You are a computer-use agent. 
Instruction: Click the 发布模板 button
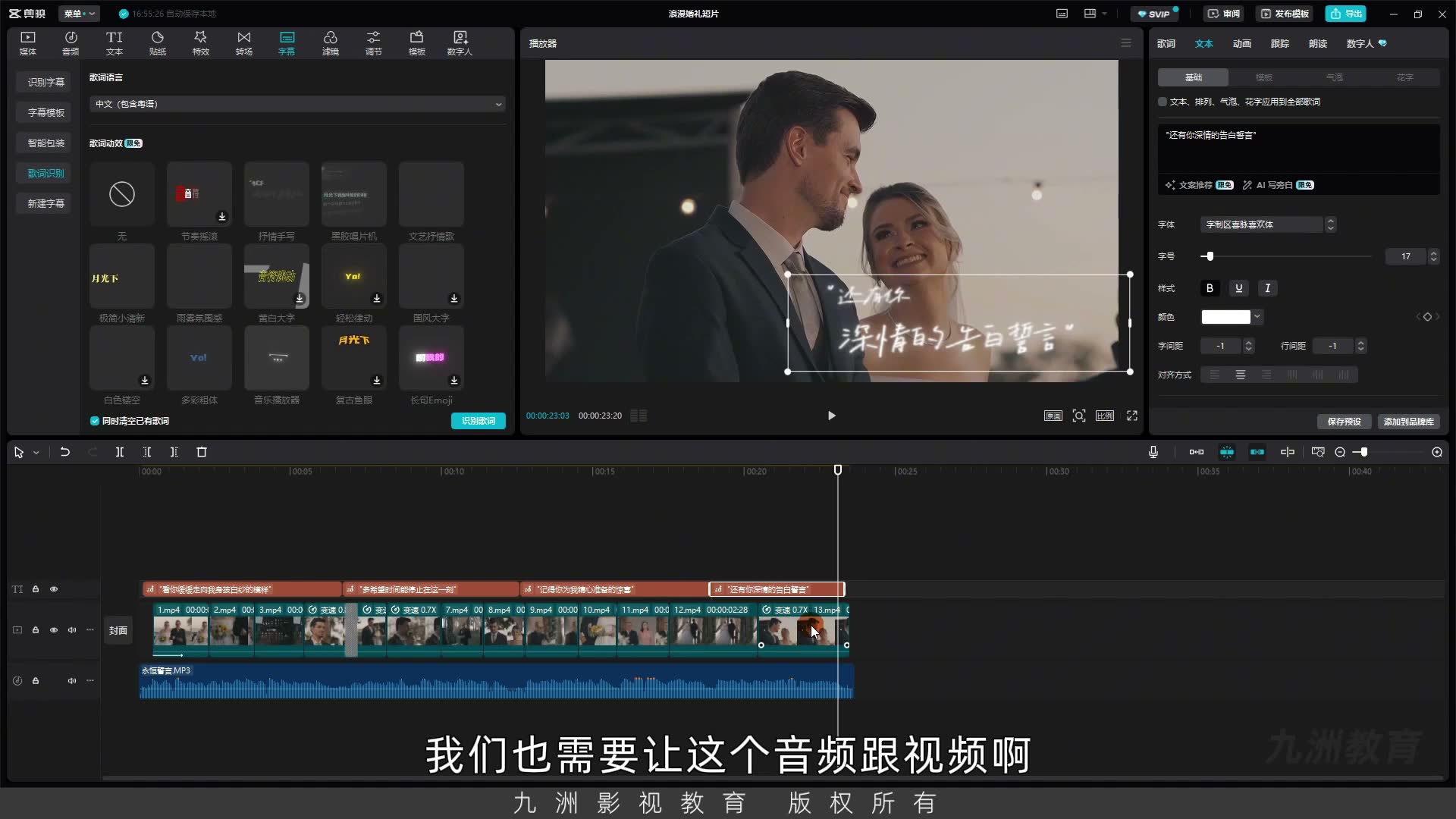coord(1285,14)
